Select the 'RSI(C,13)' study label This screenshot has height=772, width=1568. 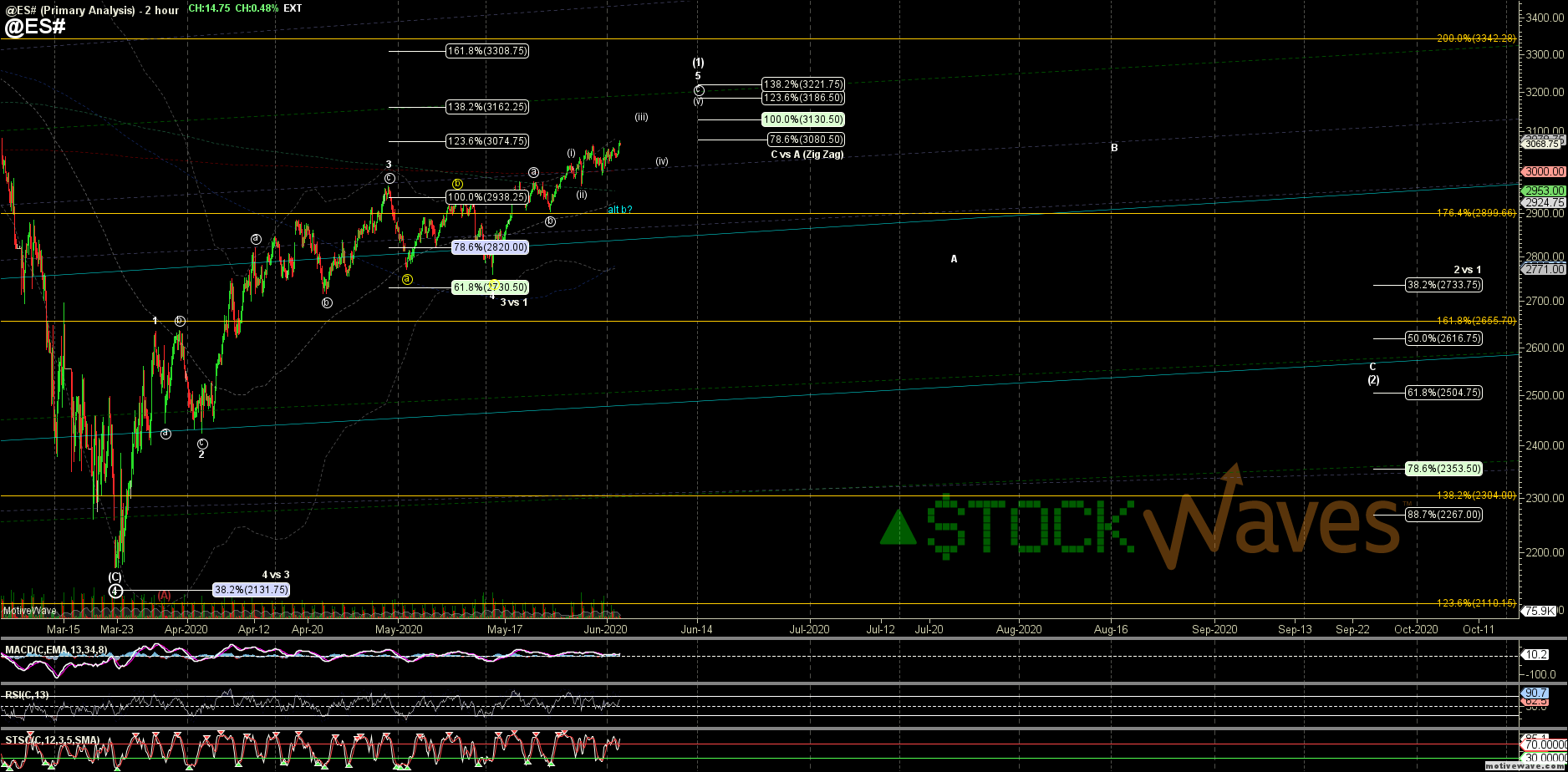tap(27, 695)
